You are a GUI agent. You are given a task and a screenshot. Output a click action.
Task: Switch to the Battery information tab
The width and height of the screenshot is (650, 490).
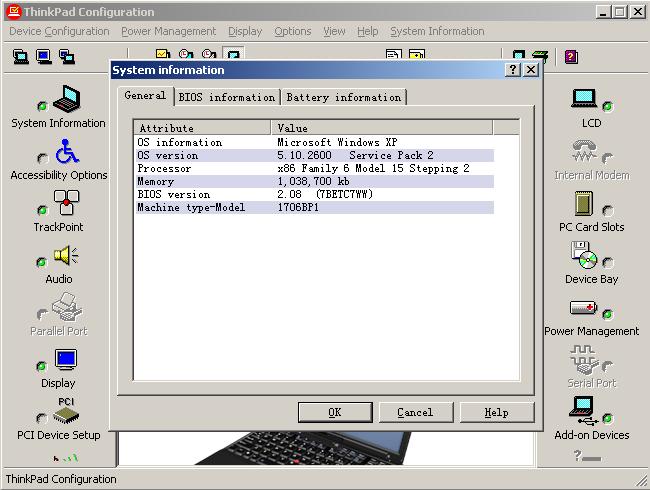(x=344, y=97)
